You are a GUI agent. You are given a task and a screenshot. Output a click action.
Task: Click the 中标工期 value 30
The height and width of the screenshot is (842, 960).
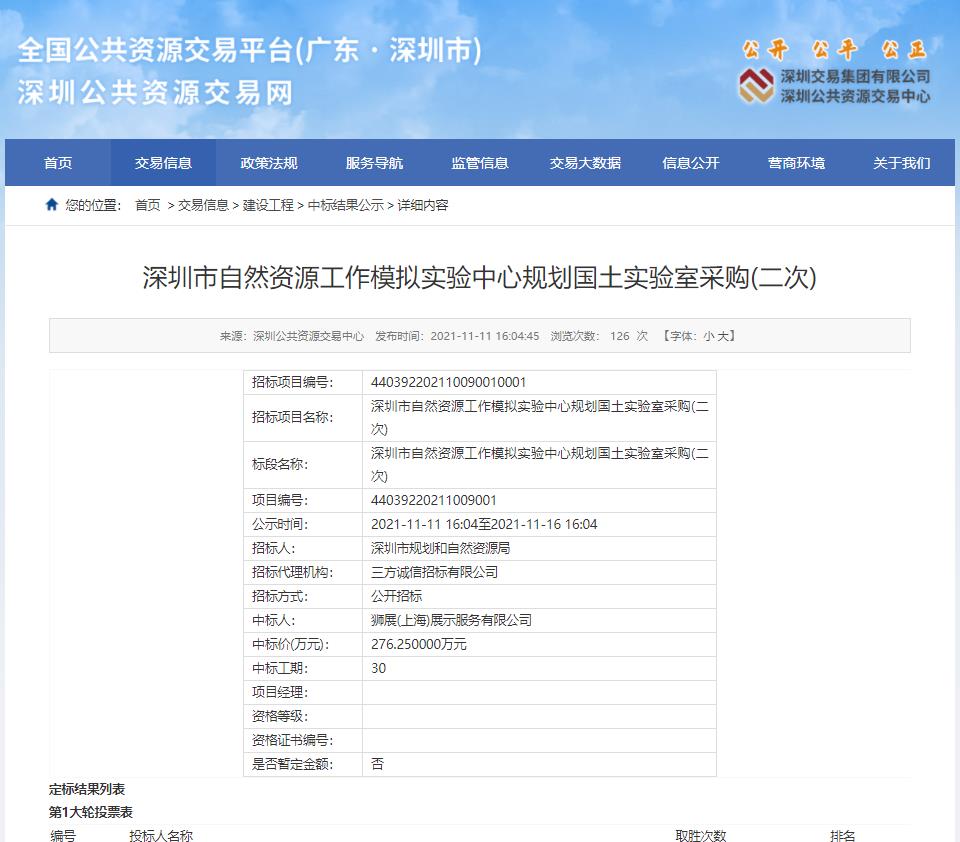coord(378,668)
